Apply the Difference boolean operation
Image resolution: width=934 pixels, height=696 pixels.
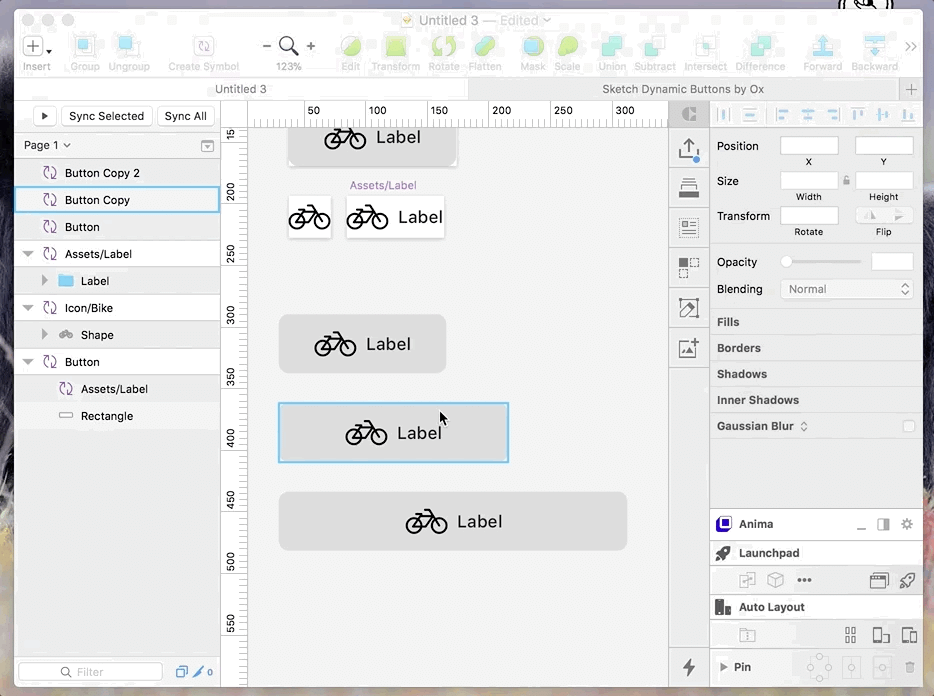click(760, 46)
